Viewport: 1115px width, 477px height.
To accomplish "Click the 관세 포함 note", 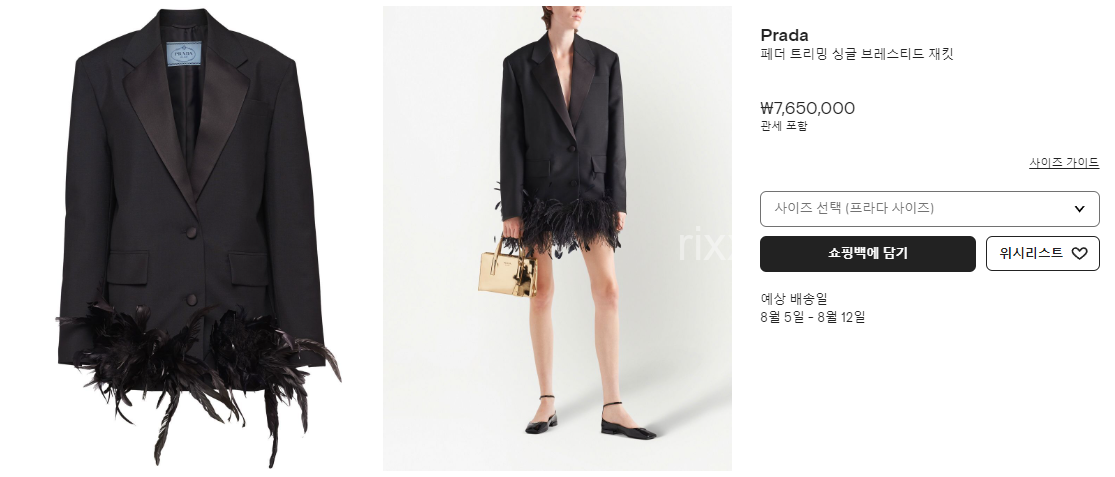I will [x=784, y=127].
